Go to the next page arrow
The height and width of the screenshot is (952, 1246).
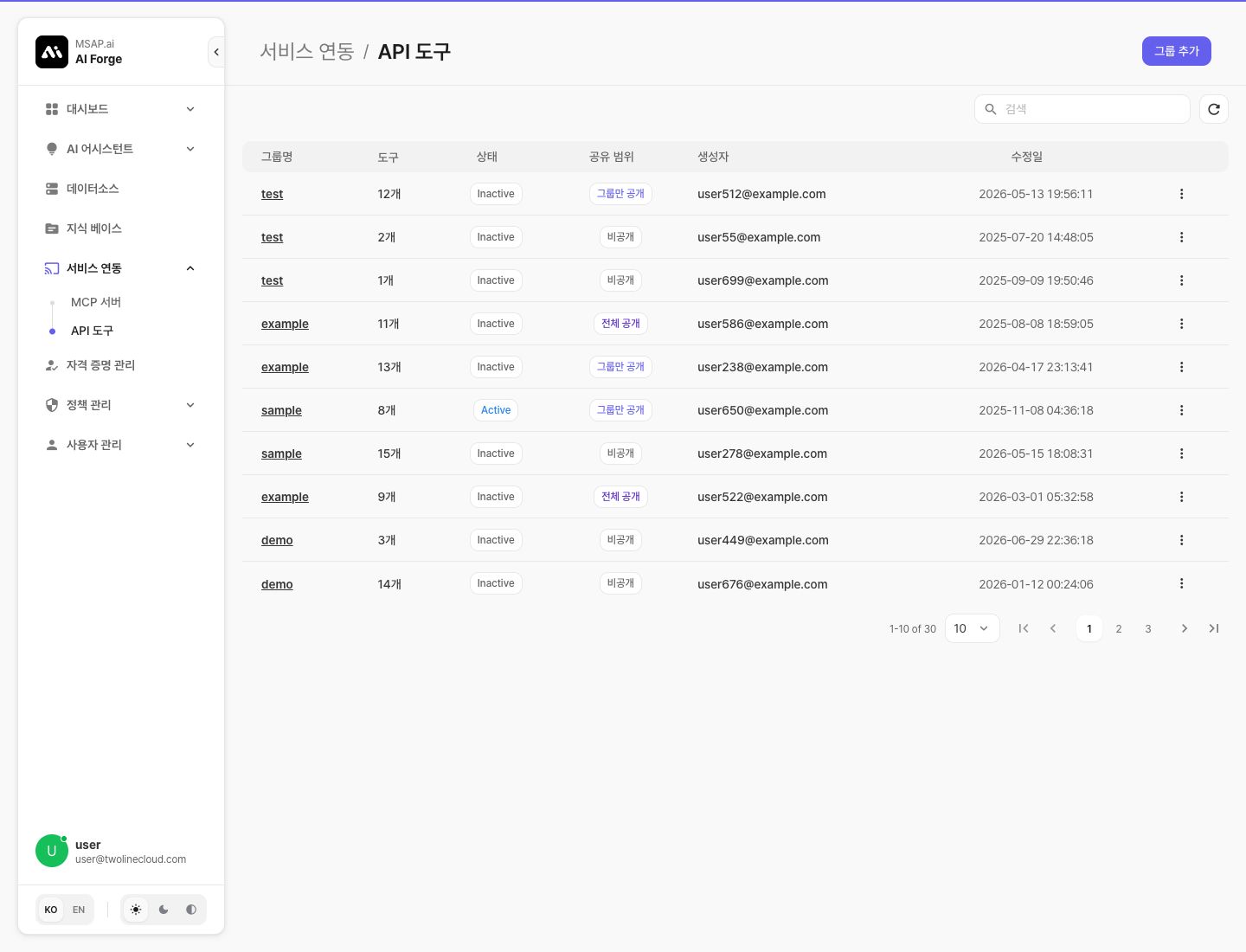[x=1185, y=628]
